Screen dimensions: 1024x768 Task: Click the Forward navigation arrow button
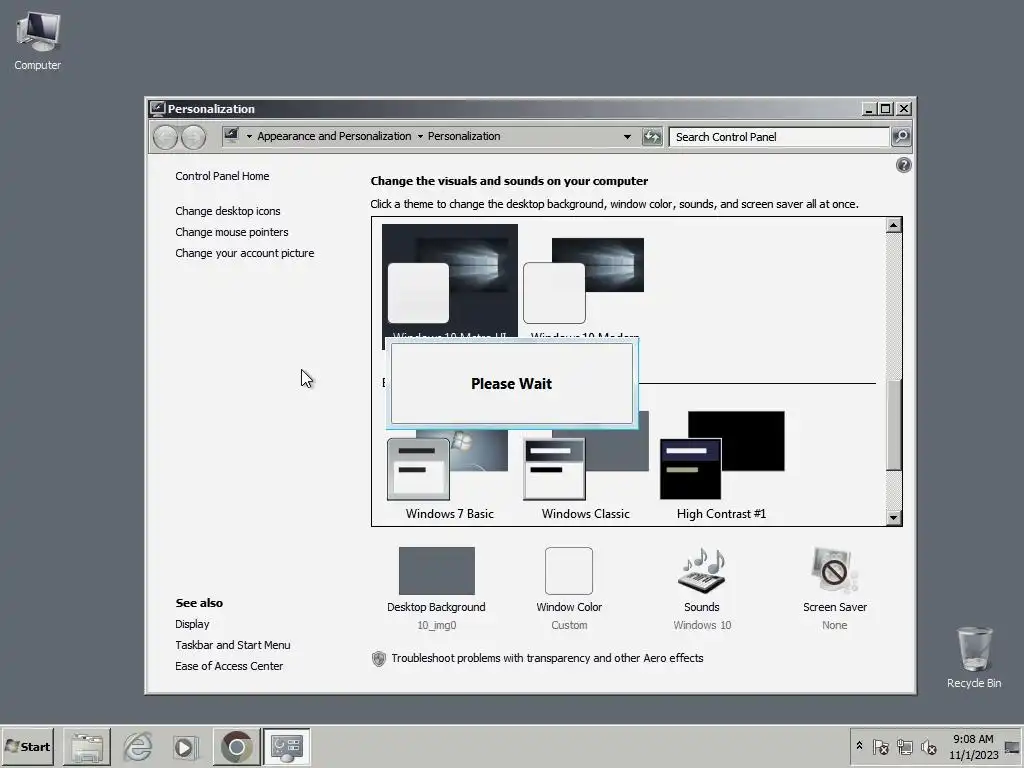[x=193, y=137]
